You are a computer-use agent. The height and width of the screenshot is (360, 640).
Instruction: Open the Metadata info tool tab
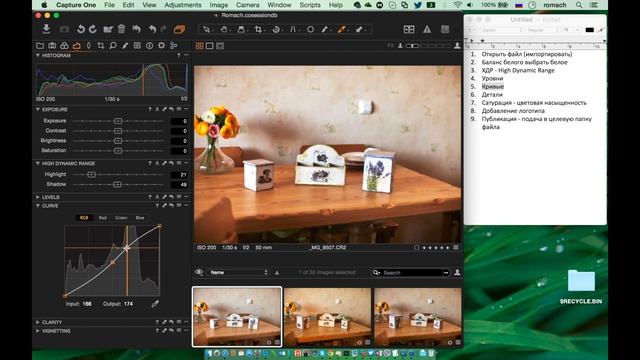(x=149, y=46)
